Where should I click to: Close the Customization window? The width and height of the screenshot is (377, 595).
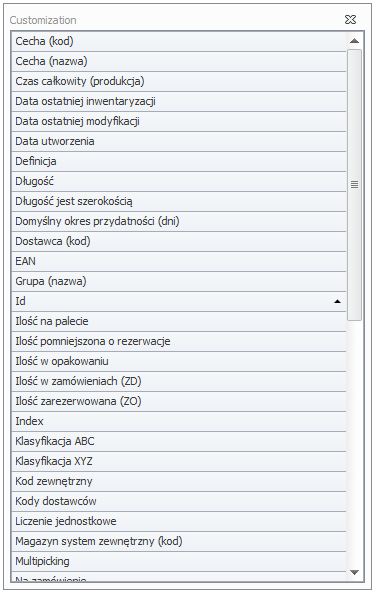pos(350,19)
